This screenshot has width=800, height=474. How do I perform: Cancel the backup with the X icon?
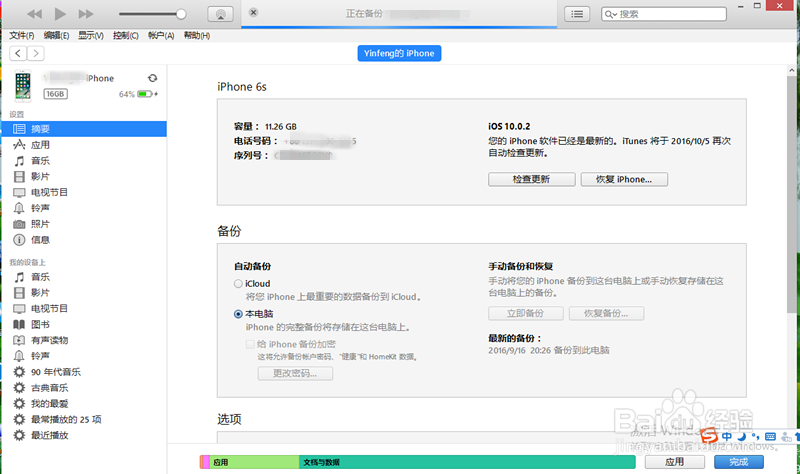coord(253,12)
